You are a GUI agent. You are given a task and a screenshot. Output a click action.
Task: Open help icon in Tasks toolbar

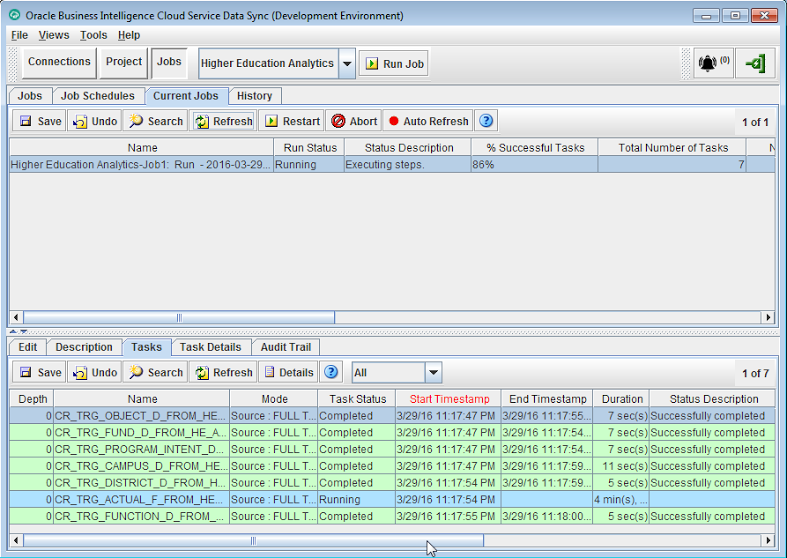pyautogui.click(x=331, y=372)
